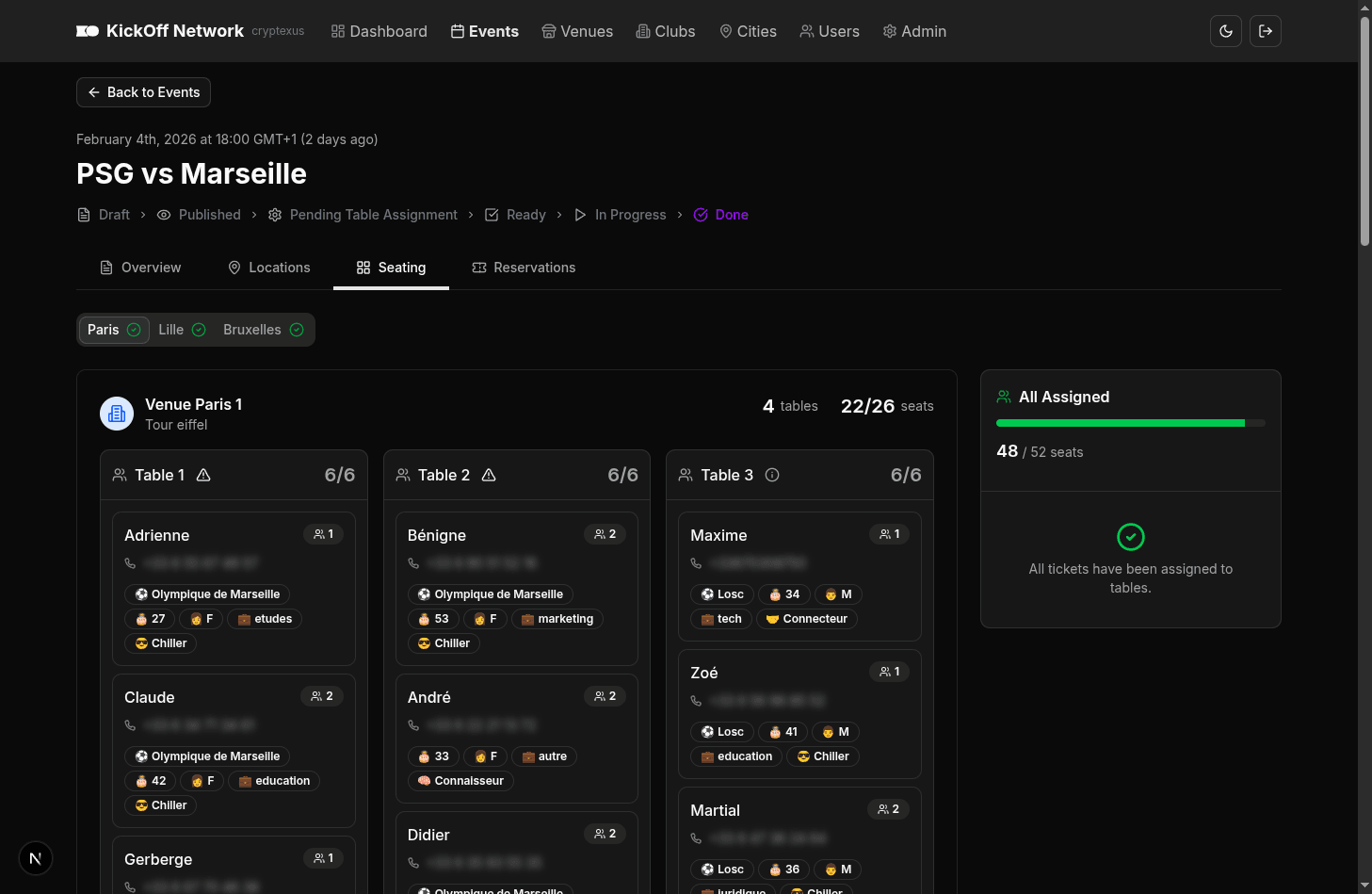
Task: Click the seats assigned progress bar
Action: click(1131, 423)
